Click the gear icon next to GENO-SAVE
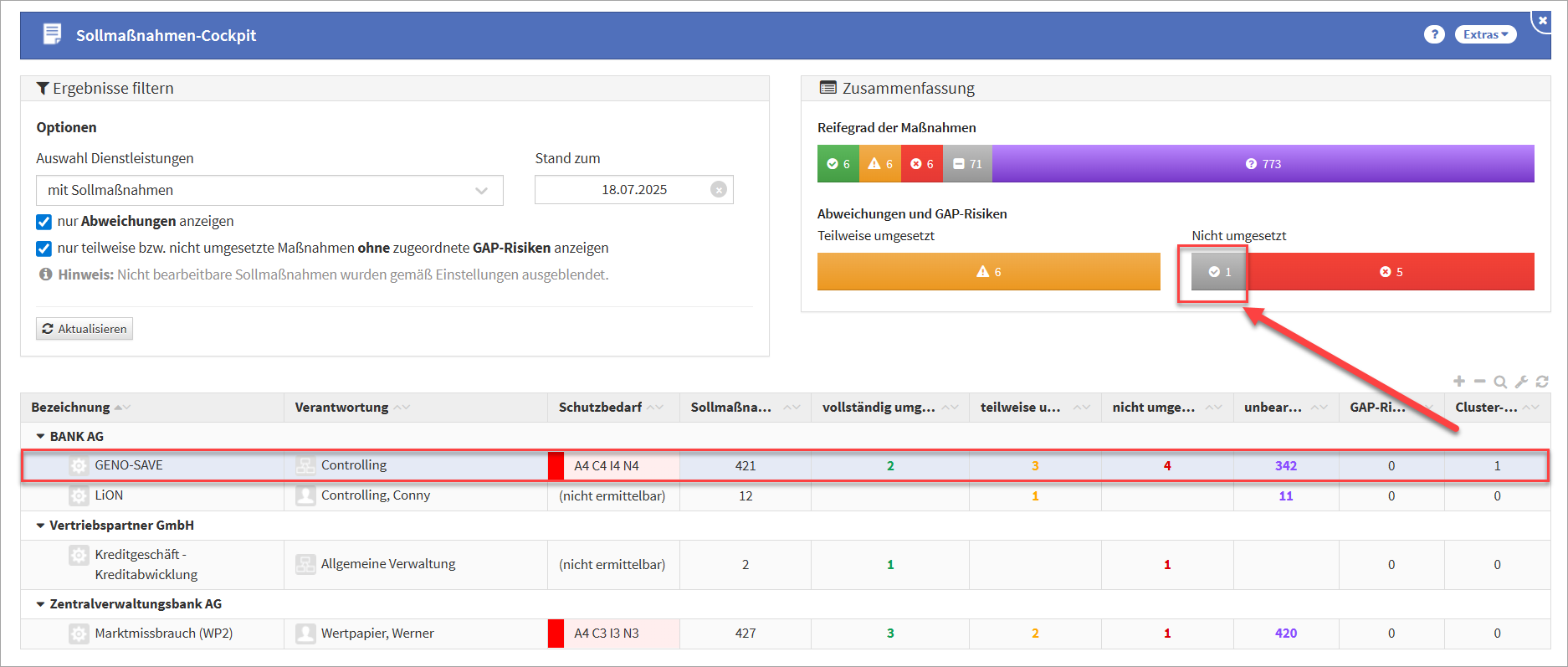 79,466
